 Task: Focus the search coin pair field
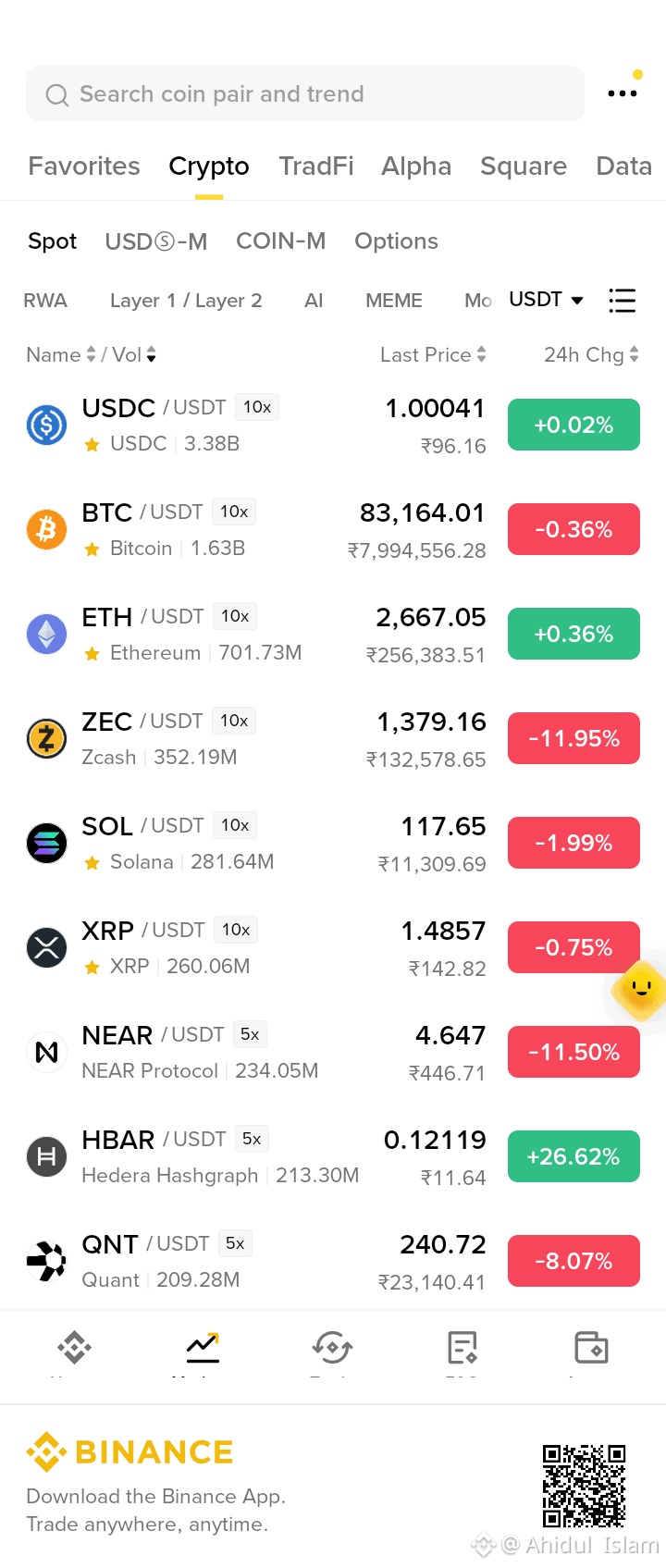pyautogui.click(x=305, y=93)
